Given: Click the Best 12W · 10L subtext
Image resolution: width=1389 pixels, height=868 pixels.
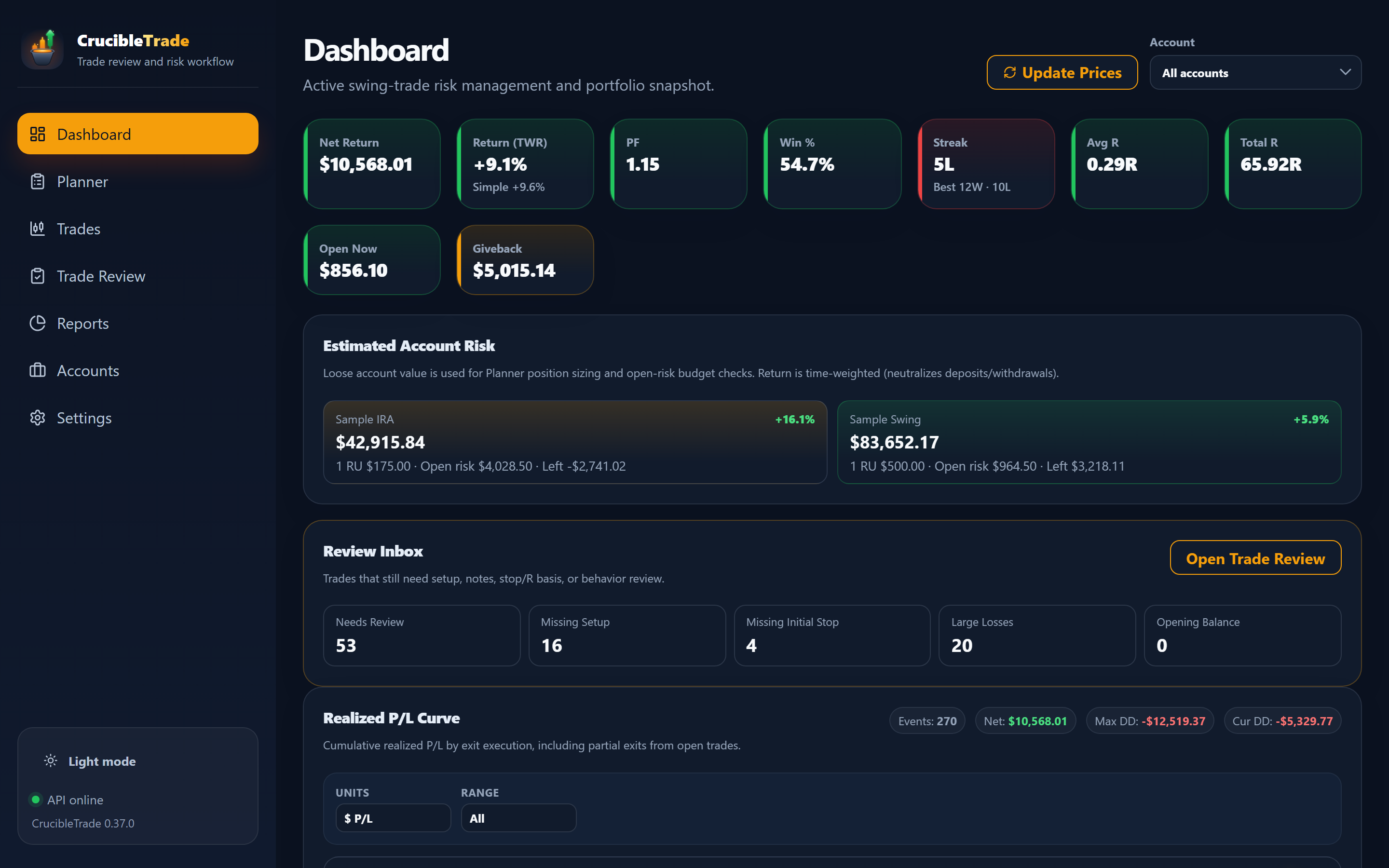Looking at the screenshot, I should [x=972, y=187].
